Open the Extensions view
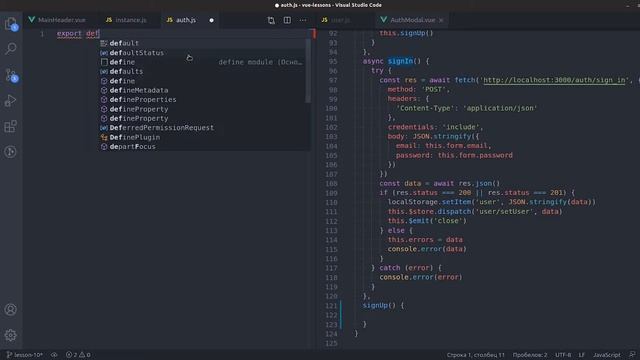Image resolution: width=640 pixels, height=360 pixels. tap(11, 126)
